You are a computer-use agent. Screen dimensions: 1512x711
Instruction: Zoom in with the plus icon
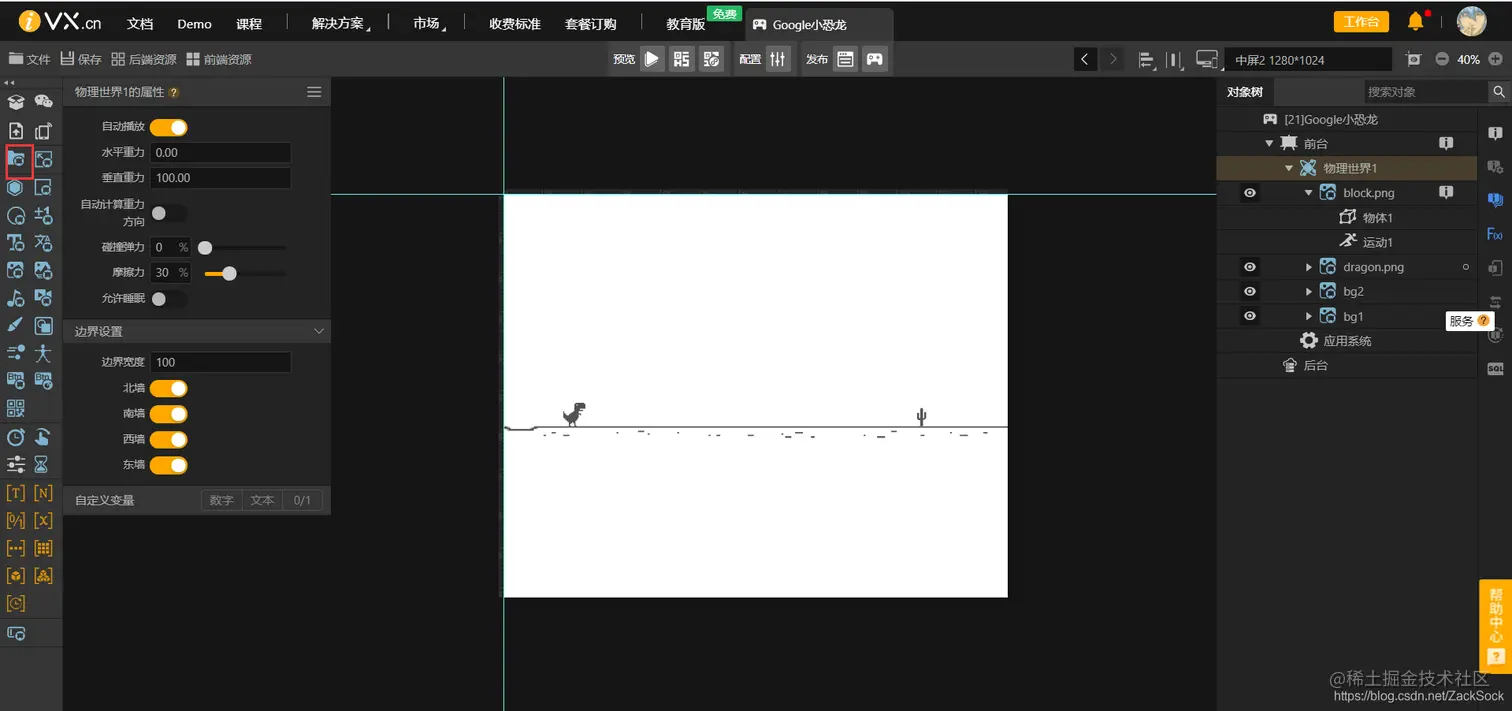tap(1496, 59)
